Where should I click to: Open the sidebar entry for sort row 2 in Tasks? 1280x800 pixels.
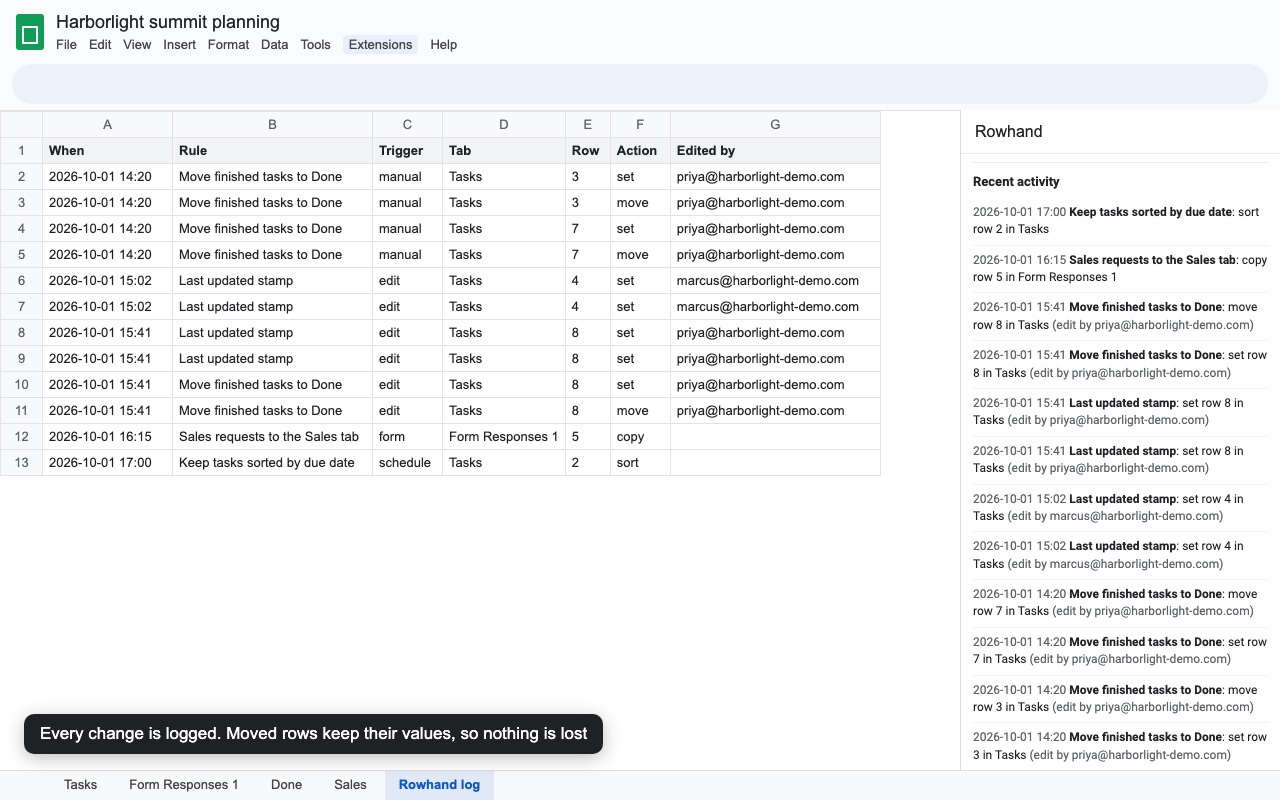[1120, 221]
